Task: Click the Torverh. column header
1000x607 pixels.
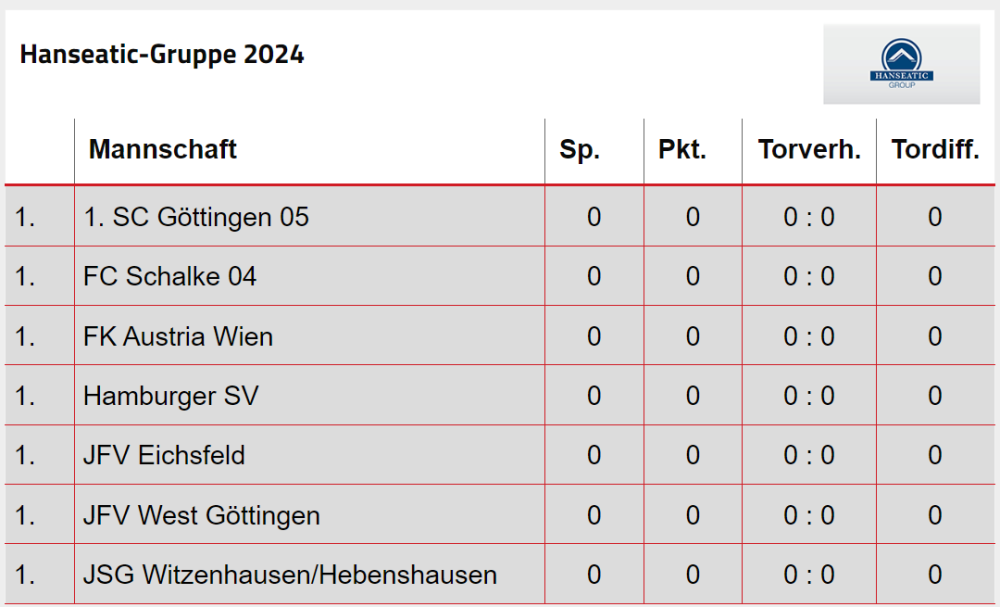Action: [x=809, y=150]
